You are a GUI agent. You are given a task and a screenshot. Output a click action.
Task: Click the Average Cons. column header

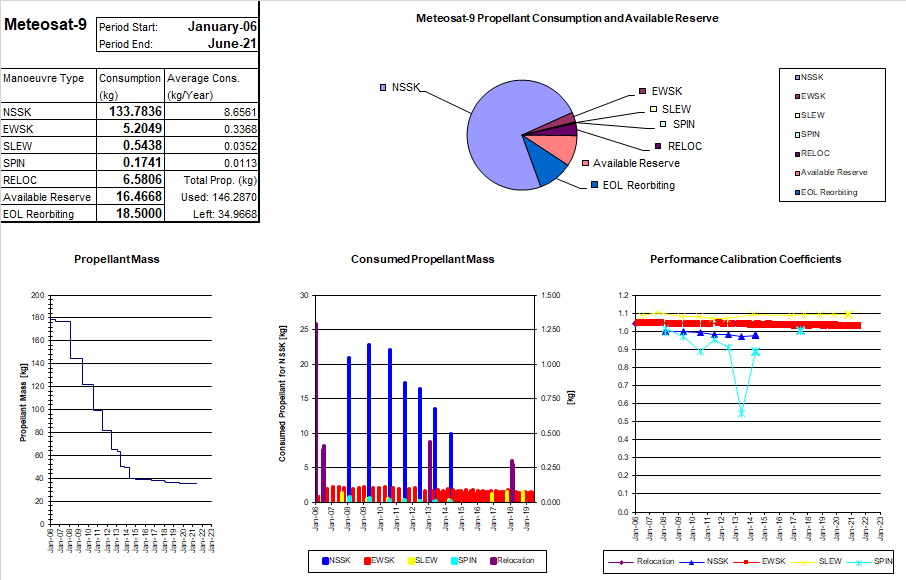203,78
